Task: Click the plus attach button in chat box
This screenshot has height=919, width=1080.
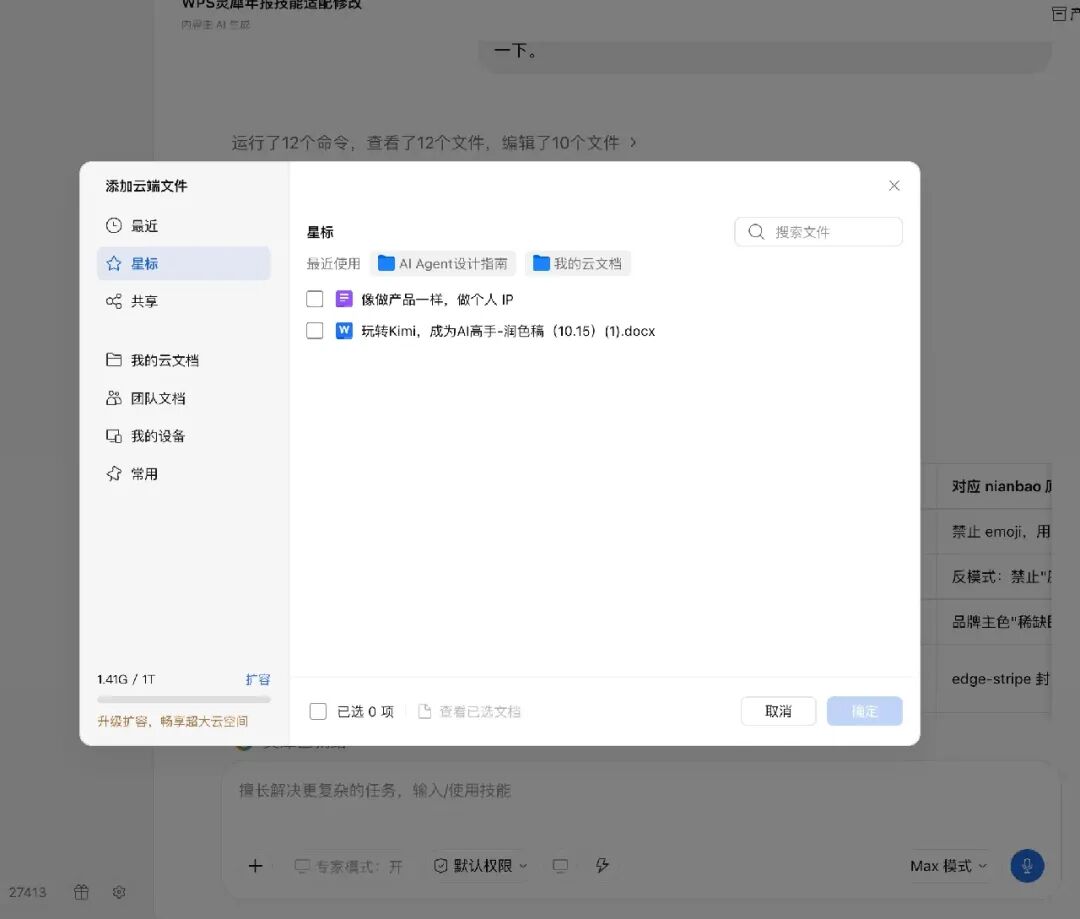Action: point(256,866)
